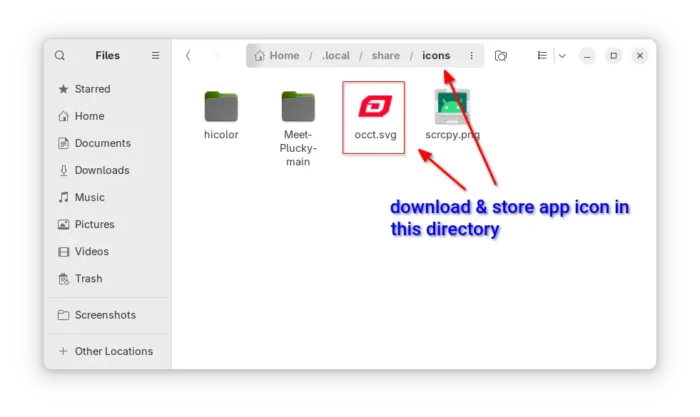The width and height of the screenshot is (700, 417).
Task: Click the .local path segment
Action: 336,56
